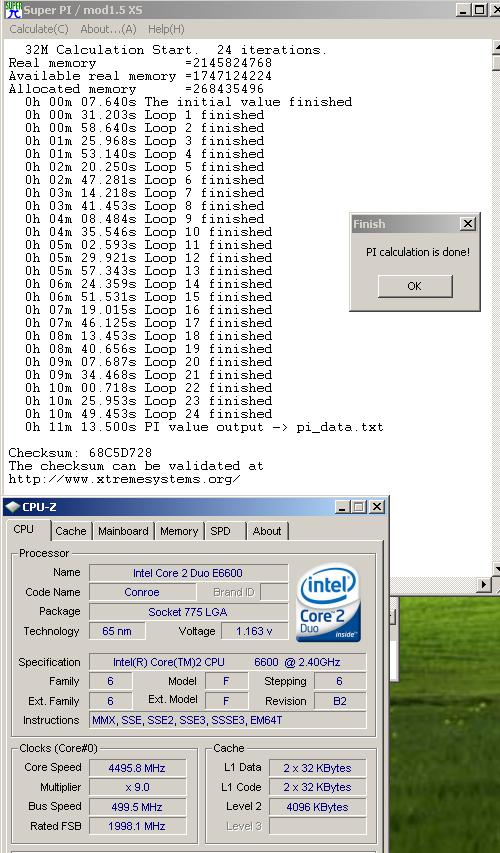Click the Bus Speed value 499.5 MHz
The height and width of the screenshot is (853, 500).
pyautogui.click(x=137, y=807)
